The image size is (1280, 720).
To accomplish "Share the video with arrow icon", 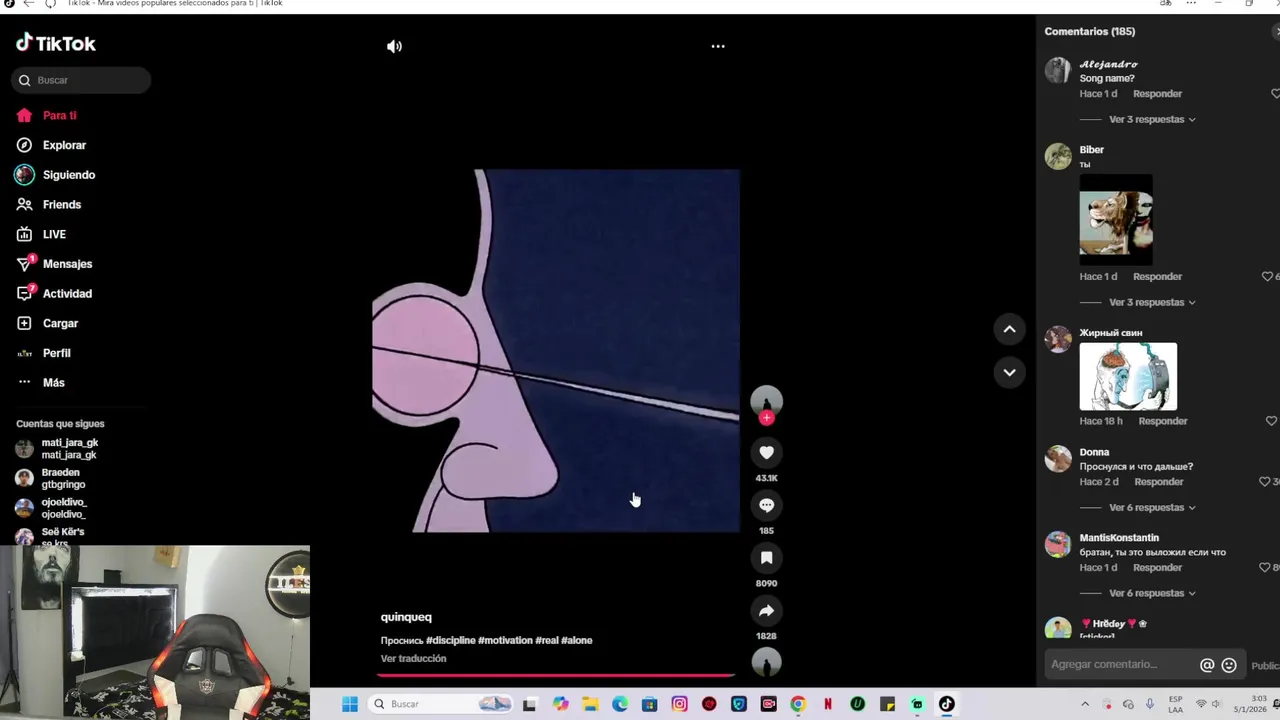I will (767, 611).
